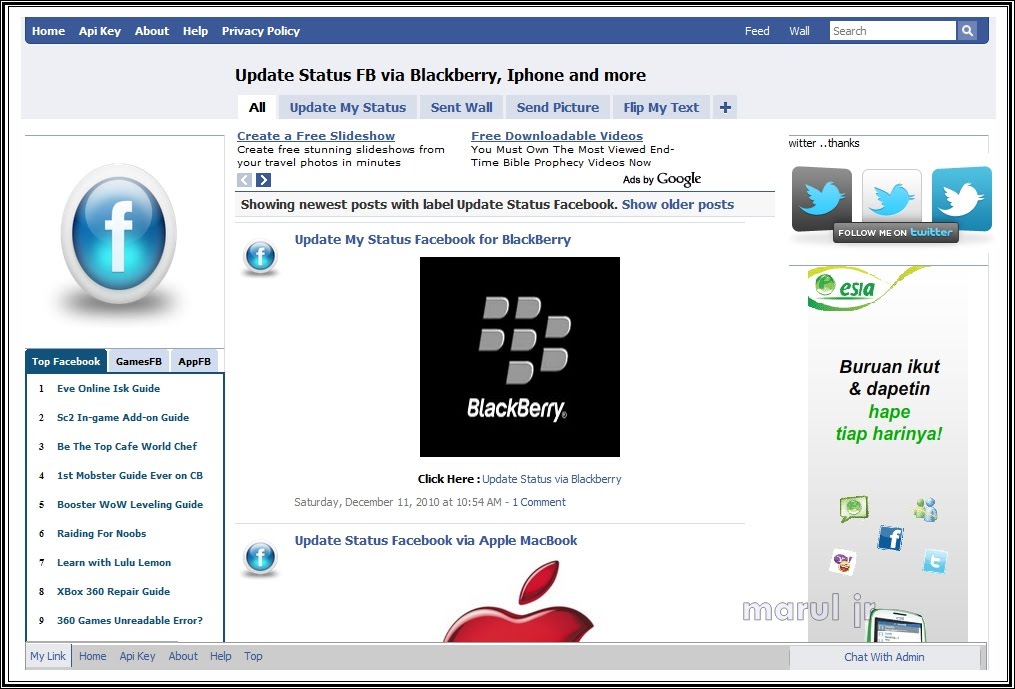The width and height of the screenshot is (1015, 689).
Task: Open Sc2 In-game Add-on Guide link
Action: [123, 418]
